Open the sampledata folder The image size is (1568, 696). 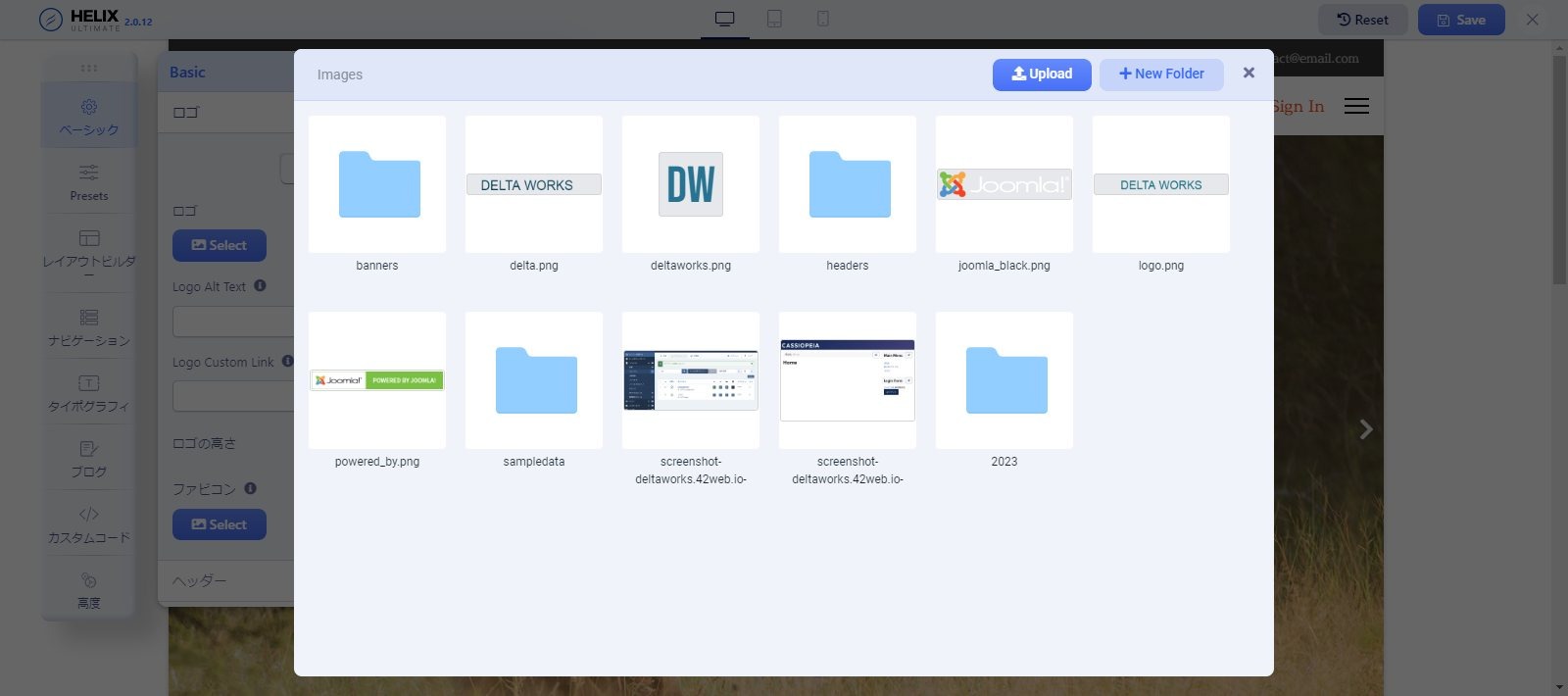coord(534,380)
